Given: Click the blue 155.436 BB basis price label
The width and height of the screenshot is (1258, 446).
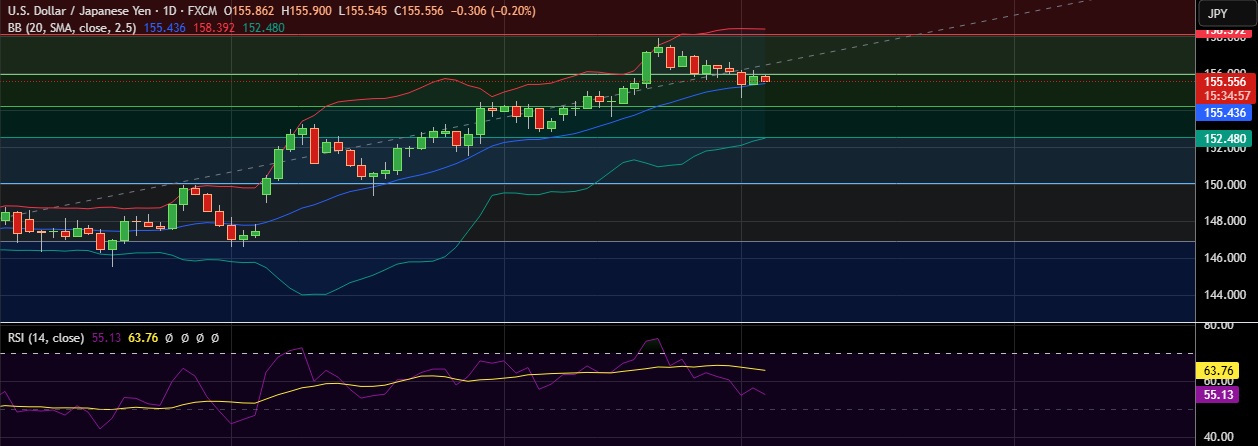Looking at the screenshot, I should (1225, 114).
